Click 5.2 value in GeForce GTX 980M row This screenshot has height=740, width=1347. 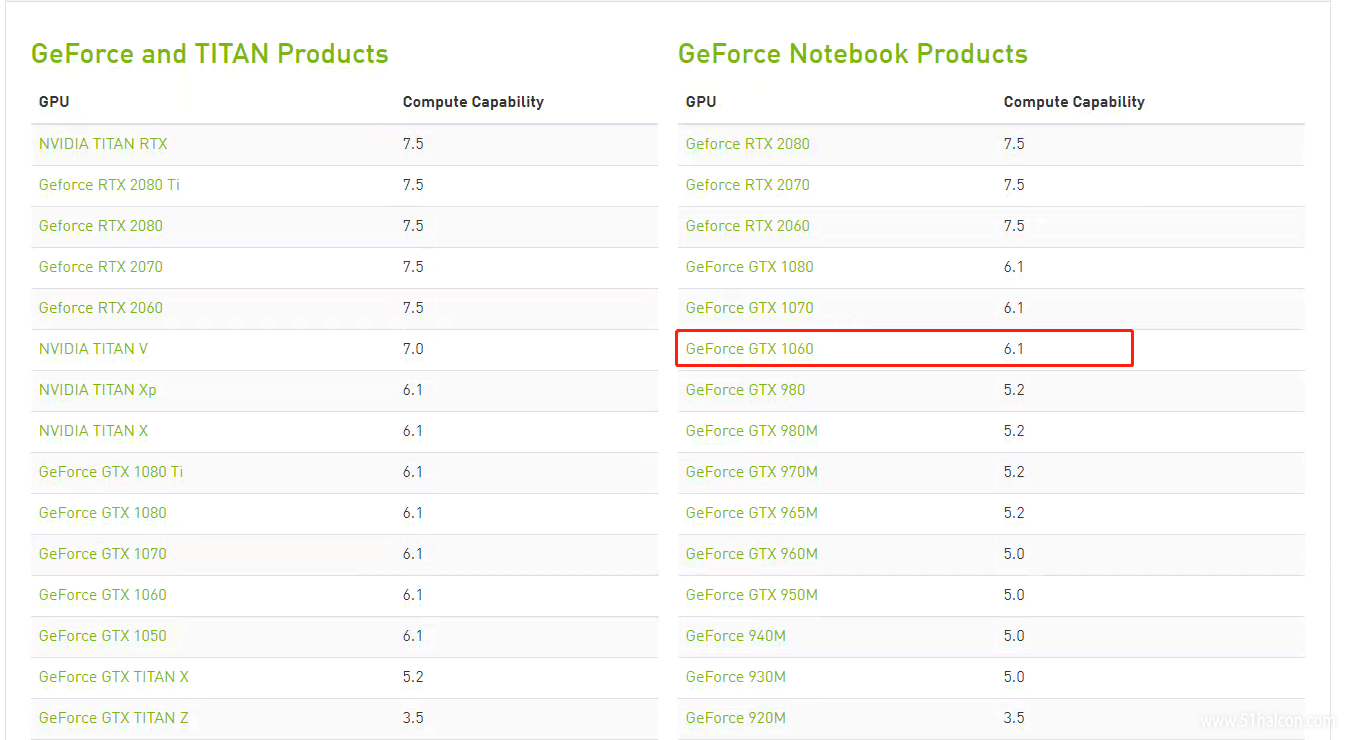1014,431
